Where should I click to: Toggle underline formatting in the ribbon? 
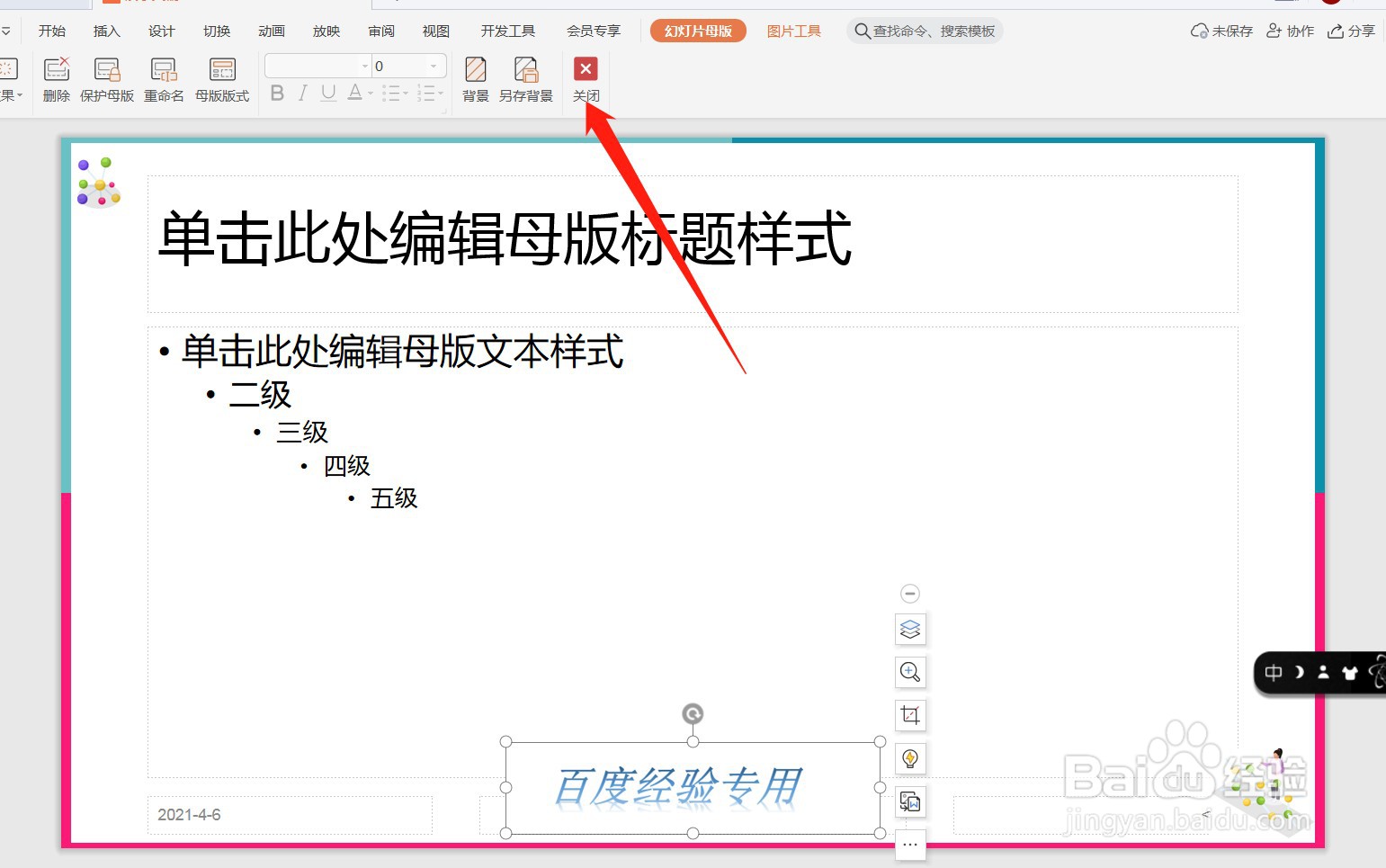327,93
